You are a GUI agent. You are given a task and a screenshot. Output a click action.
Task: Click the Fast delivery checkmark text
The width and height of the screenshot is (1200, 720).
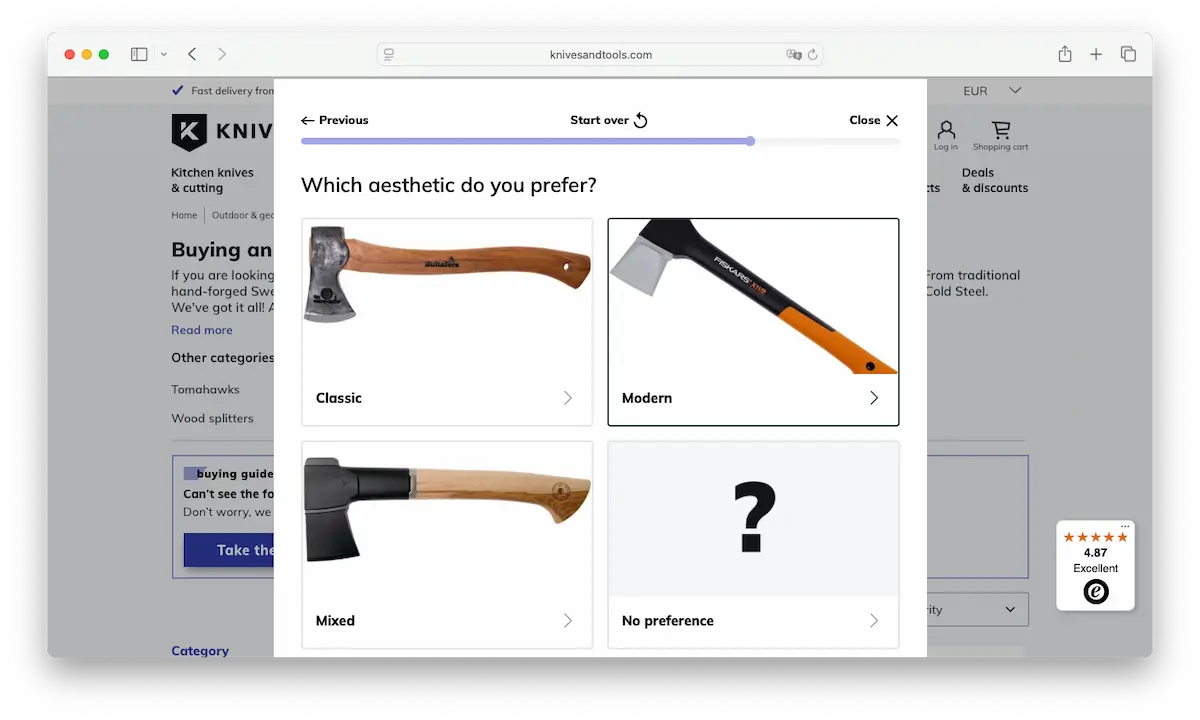pos(223,91)
